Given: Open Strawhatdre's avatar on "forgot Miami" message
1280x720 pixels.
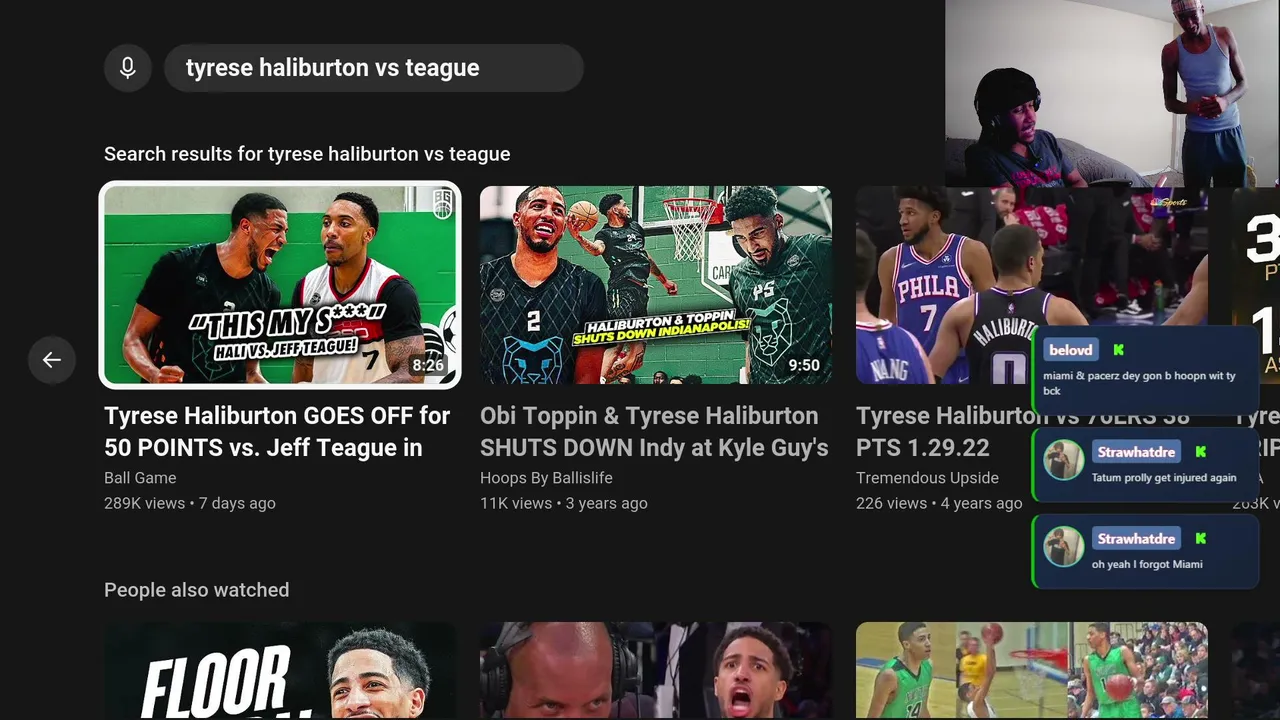Looking at the screenshot, I should pos(1064,547).
